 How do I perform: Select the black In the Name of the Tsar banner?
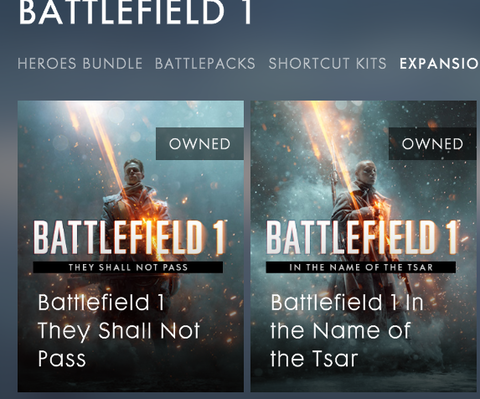[x=361, y=267]
